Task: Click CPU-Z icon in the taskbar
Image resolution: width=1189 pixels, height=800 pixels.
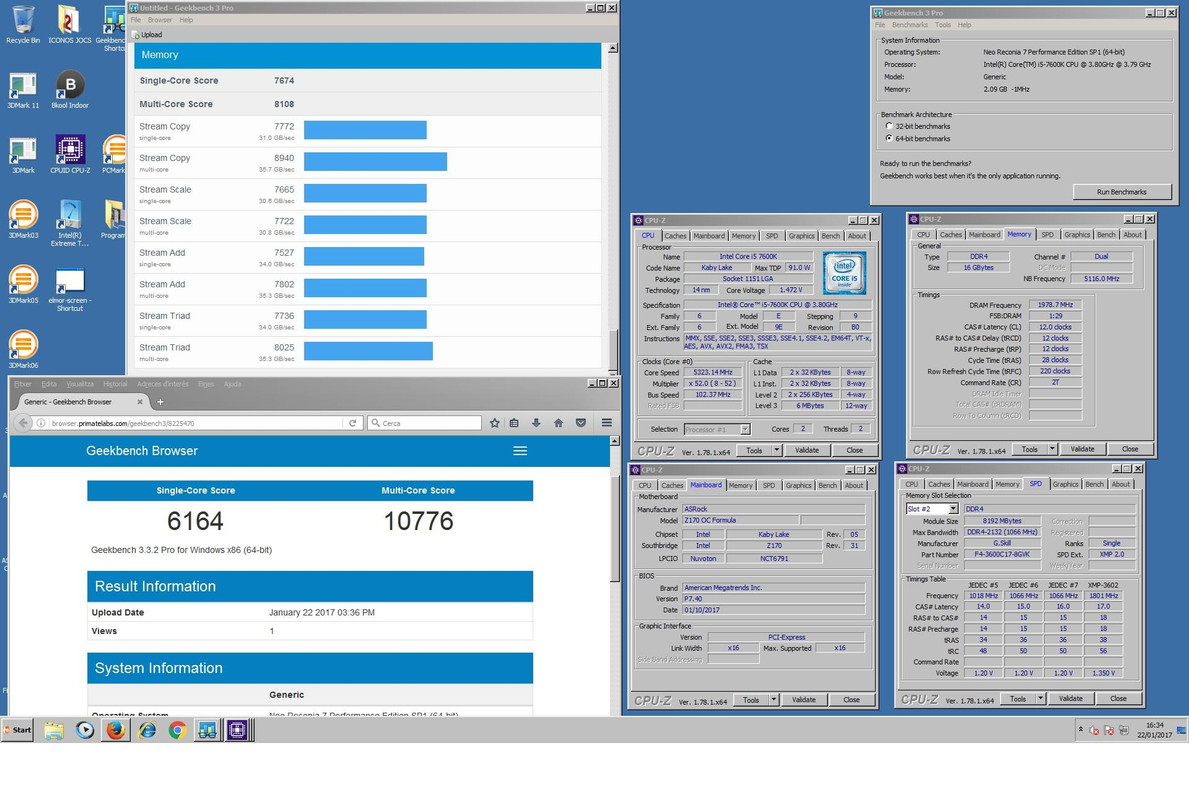Action: (237, 730)
